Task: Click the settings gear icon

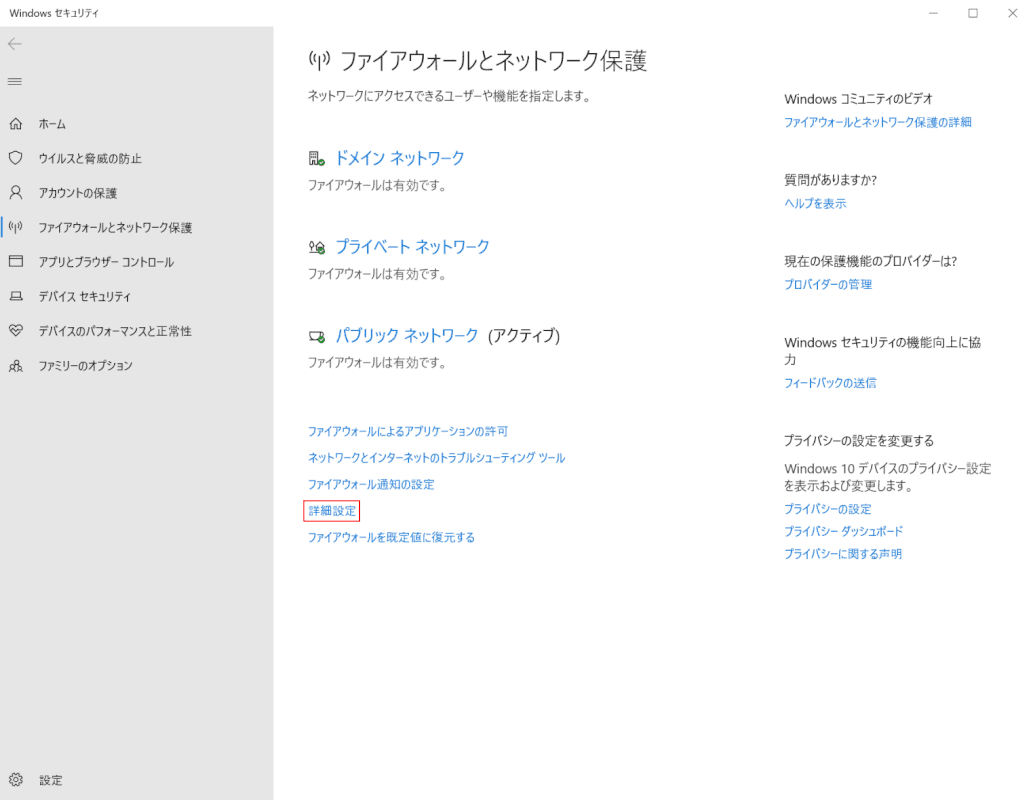Action: (16, 780)
